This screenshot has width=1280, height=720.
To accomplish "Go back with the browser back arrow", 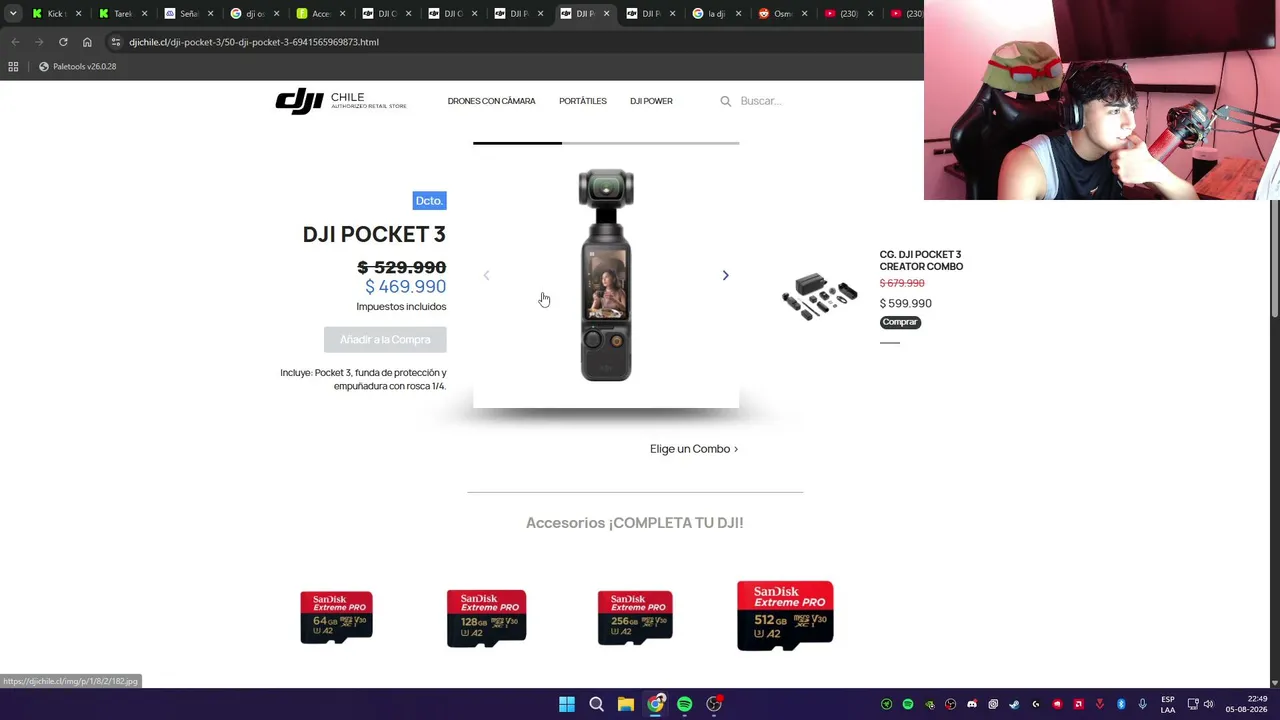I will click(x=15, y=42).
